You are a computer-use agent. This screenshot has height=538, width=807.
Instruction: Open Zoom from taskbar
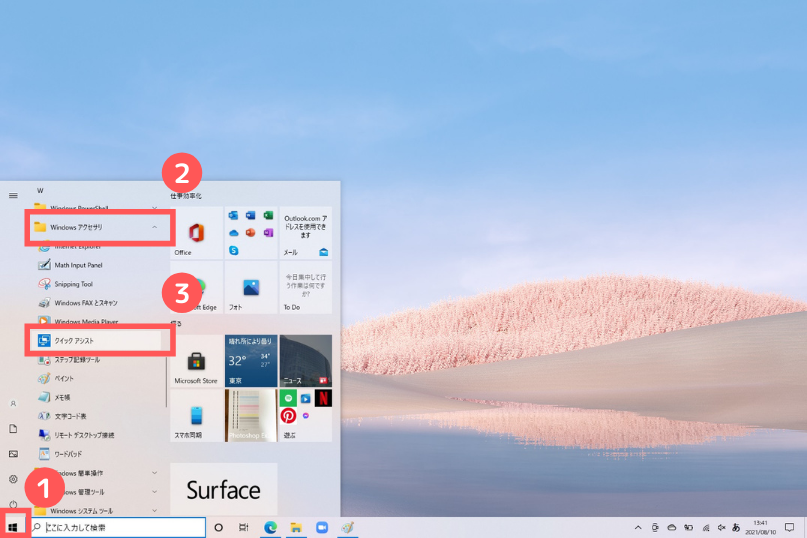click(322, 527)
